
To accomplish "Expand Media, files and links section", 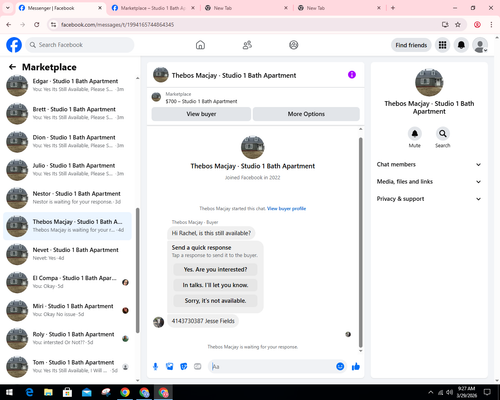I will tap(429, 182).
